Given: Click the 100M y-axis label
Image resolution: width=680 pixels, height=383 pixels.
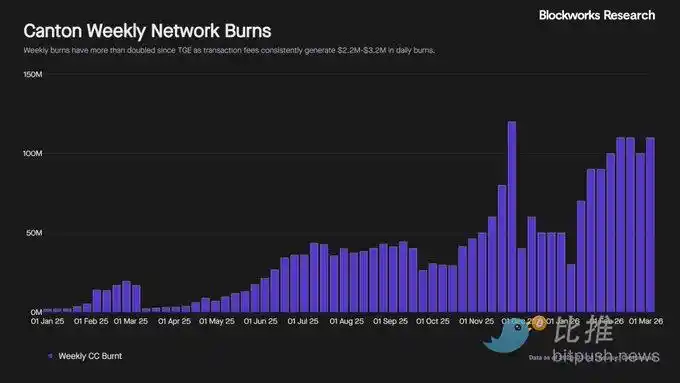Looking at the screenshot, I should click(33, 154).
